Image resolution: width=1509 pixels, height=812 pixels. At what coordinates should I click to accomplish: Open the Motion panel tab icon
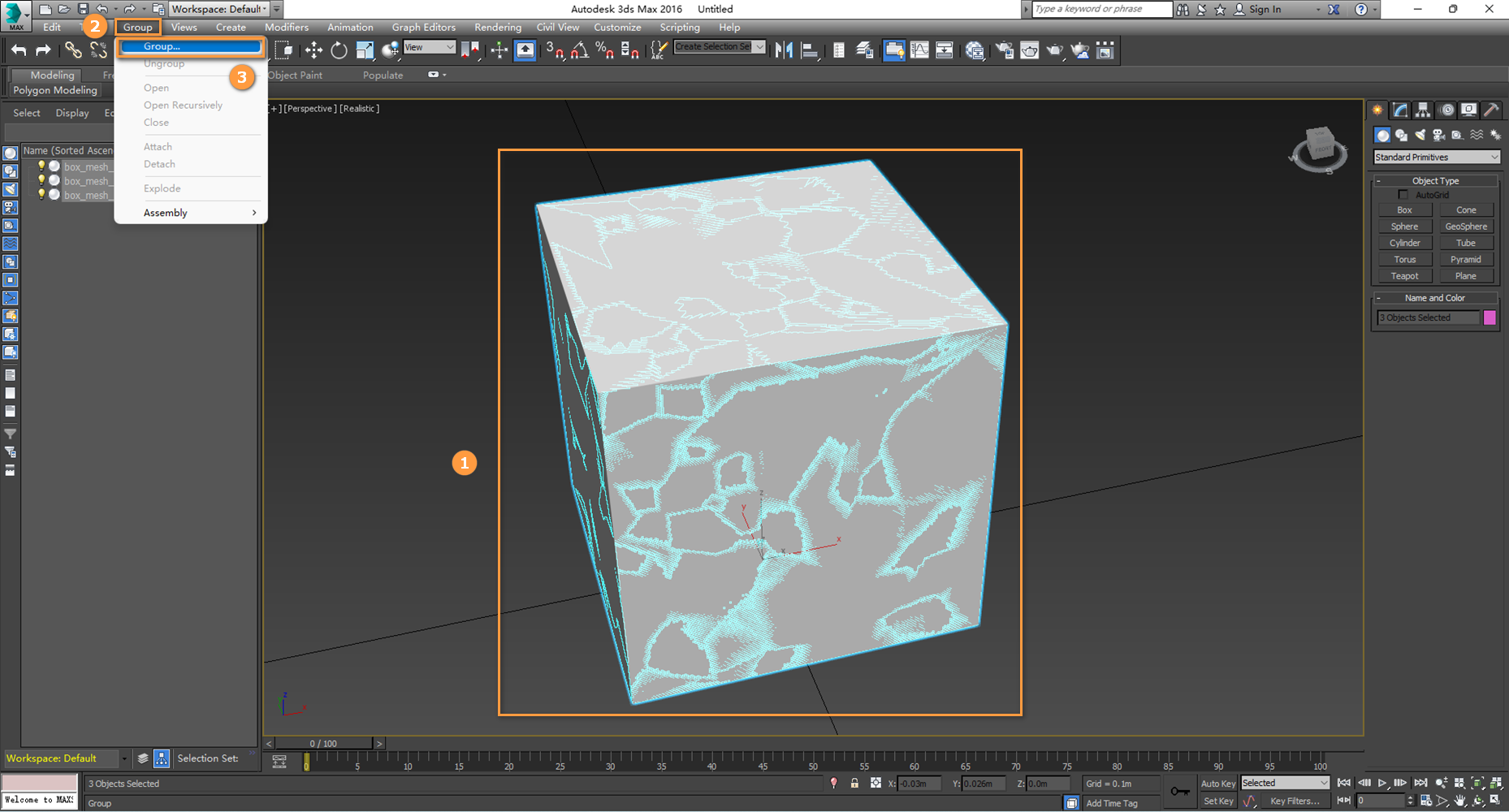point(1447,110)
